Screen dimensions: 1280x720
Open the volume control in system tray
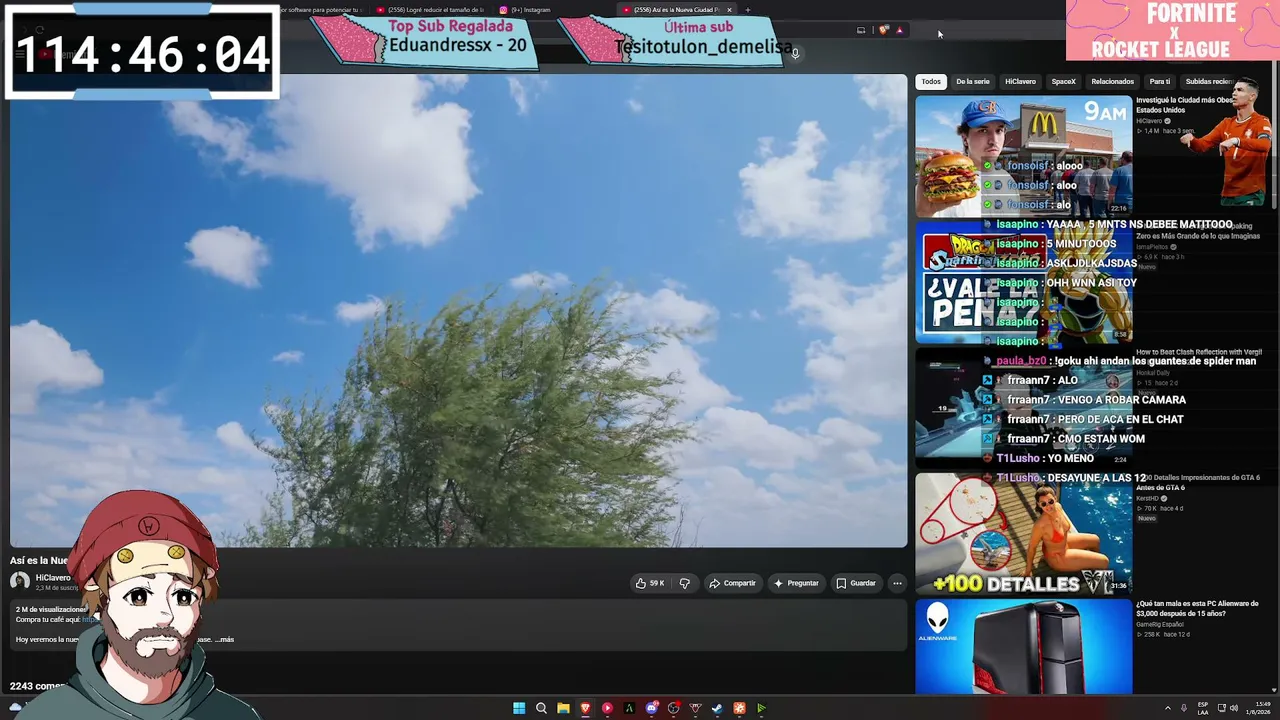click(x=1236, y=708)
